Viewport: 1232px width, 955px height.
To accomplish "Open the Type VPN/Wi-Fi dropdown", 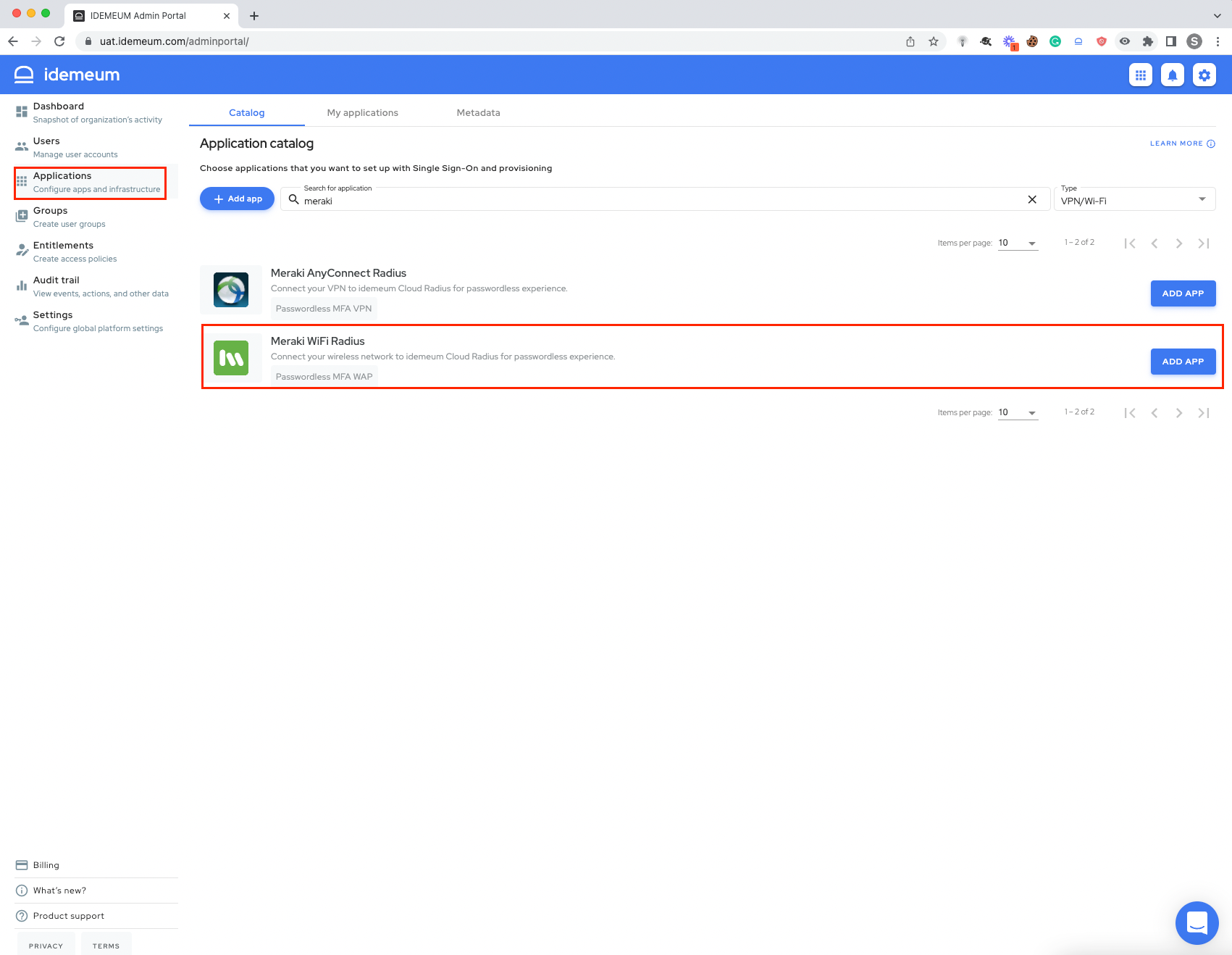I will point(1134,199).
